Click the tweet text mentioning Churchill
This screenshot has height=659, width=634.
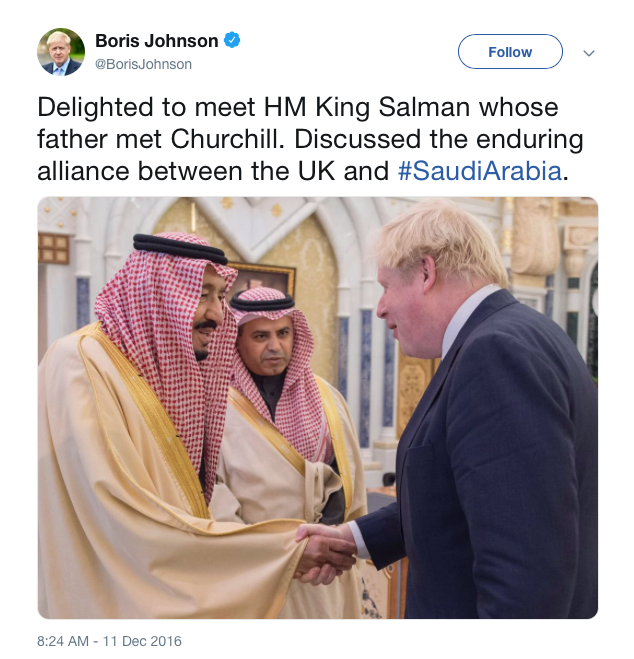[x=310, y=139]
